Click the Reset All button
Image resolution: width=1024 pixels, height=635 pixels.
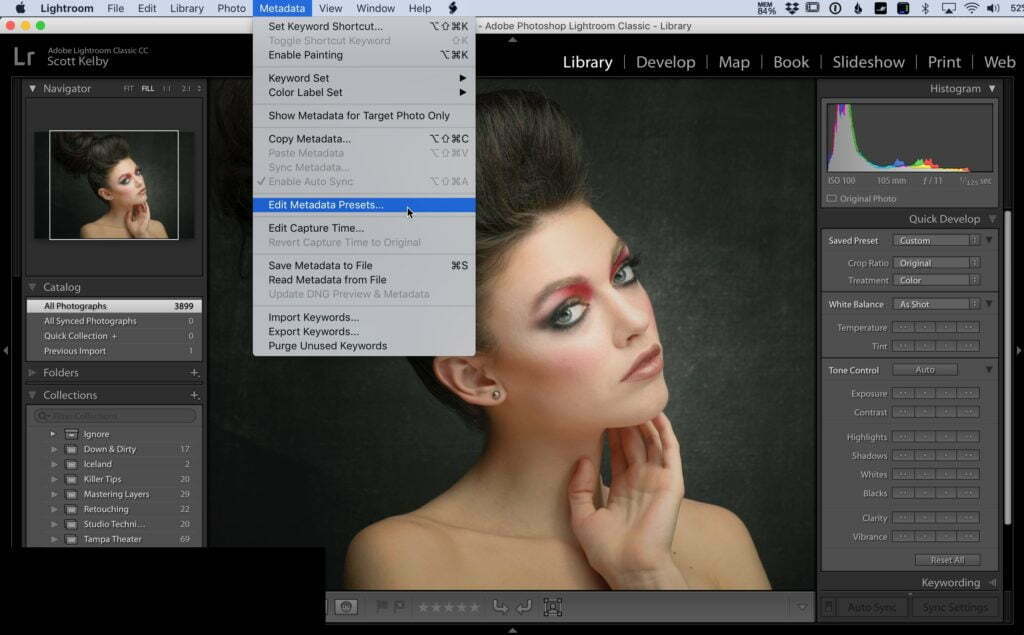click(x=946, y=560)
